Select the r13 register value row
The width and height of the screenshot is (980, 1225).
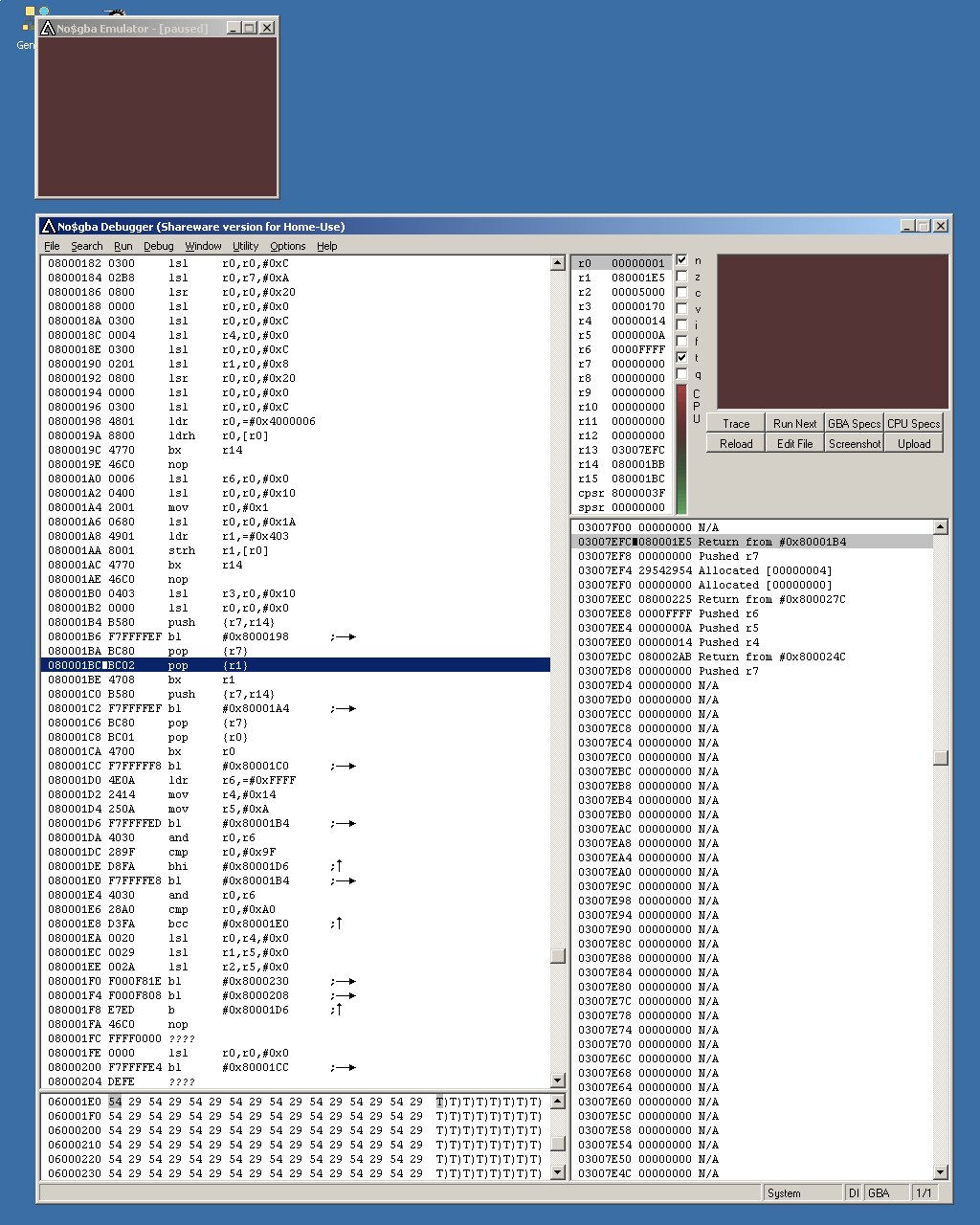(620, 450)
